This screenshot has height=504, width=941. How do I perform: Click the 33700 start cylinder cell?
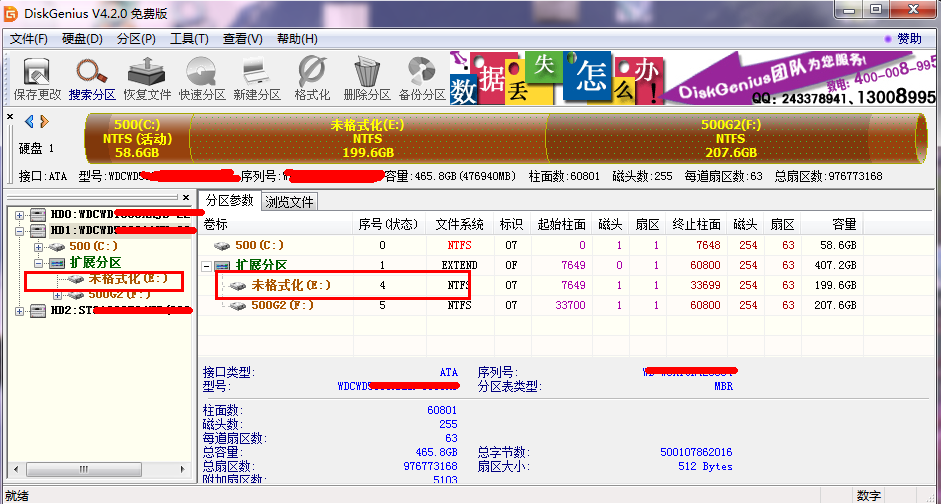click(570, 305)
